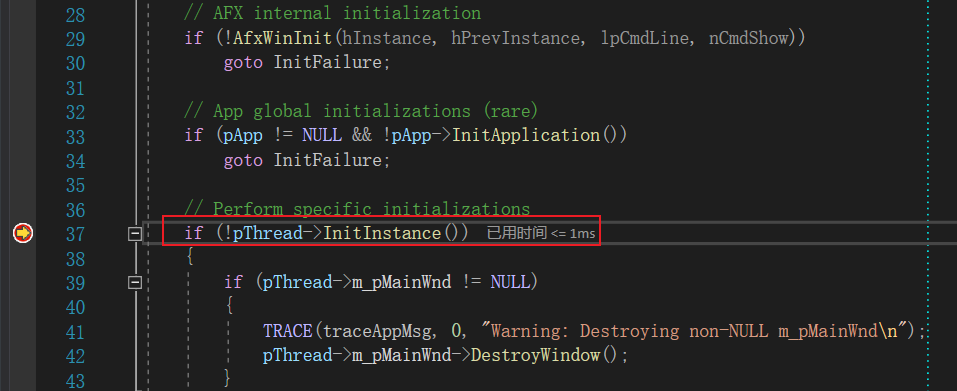Select line number 30

[x=75, y=63]
